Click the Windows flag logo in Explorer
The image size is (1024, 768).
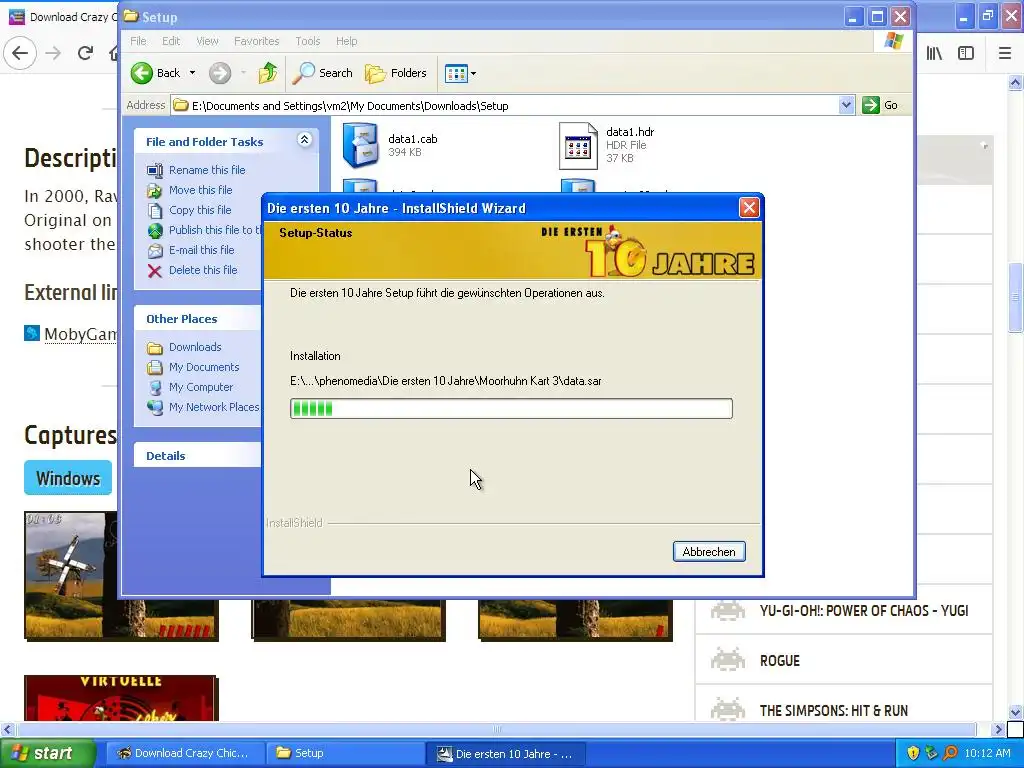tap(893, 41)
